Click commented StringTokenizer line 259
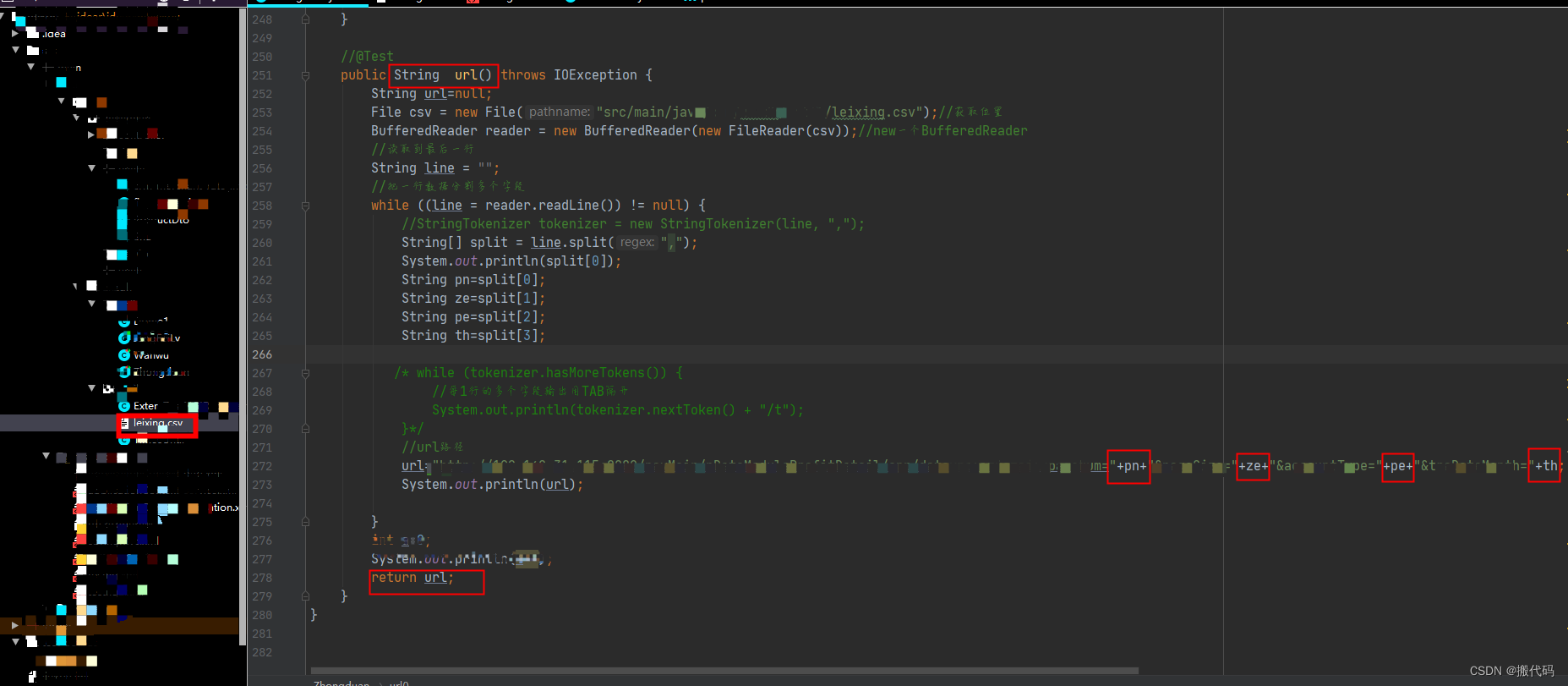This screenshot has width=1568, height=686. click(633, 224)
